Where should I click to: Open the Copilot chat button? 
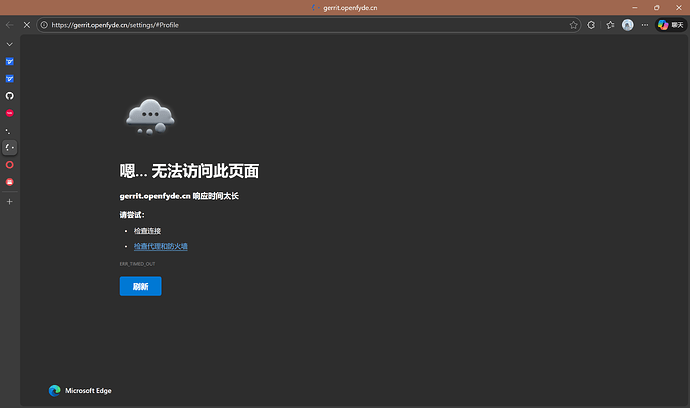coord(670,25)
